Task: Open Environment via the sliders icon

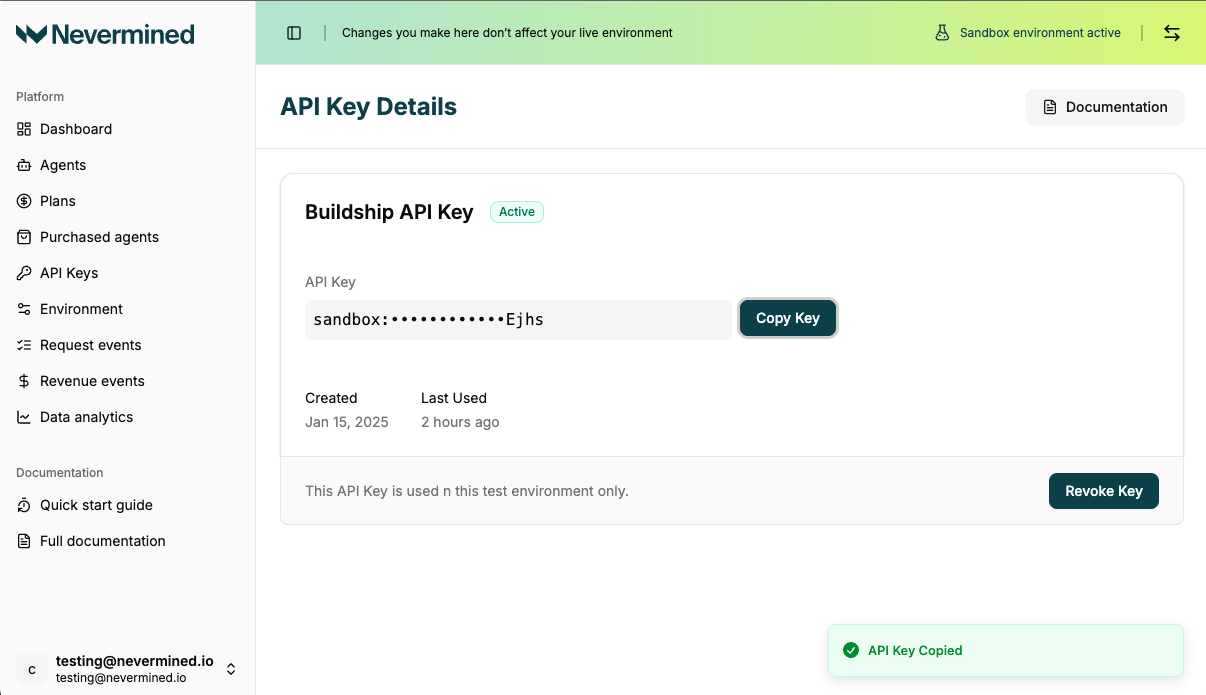Action: tap(22, 309)
